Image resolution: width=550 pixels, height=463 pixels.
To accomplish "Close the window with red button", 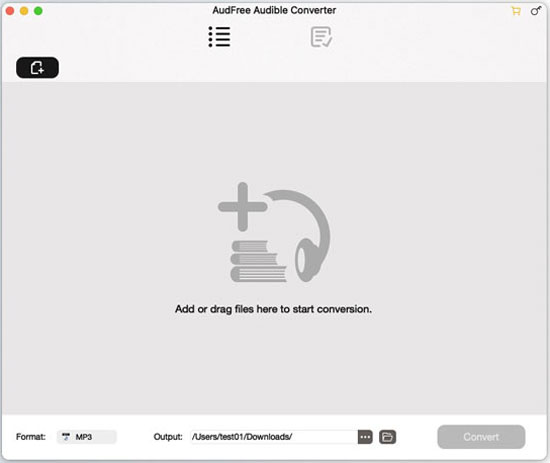I will click(10, 11).
